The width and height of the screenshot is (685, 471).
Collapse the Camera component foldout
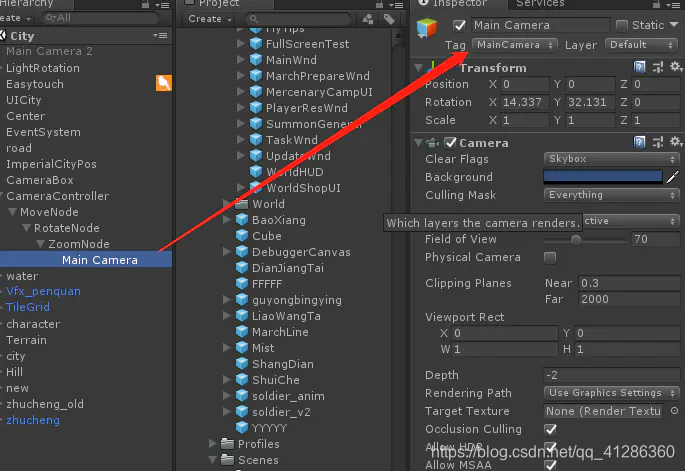pos(419,142)
